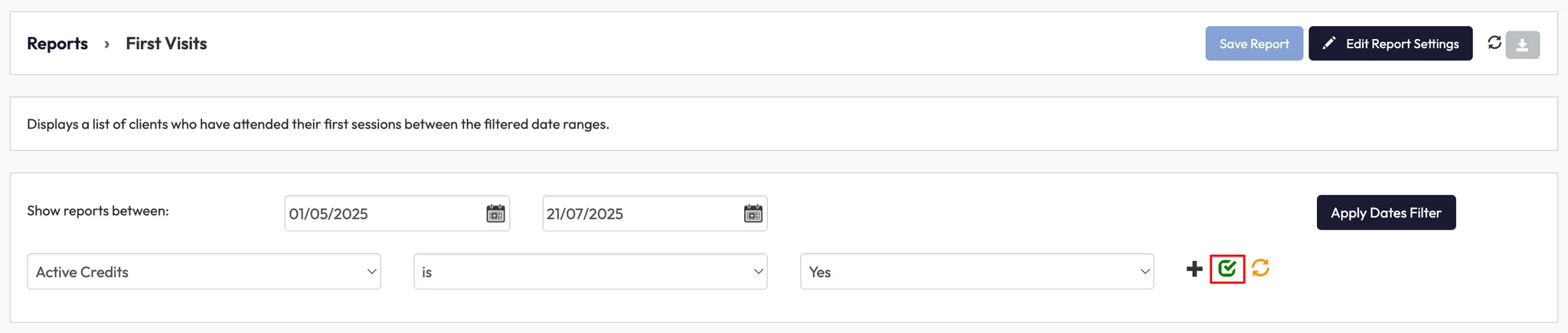Open the calendar picker for the start date

(495, 214)
